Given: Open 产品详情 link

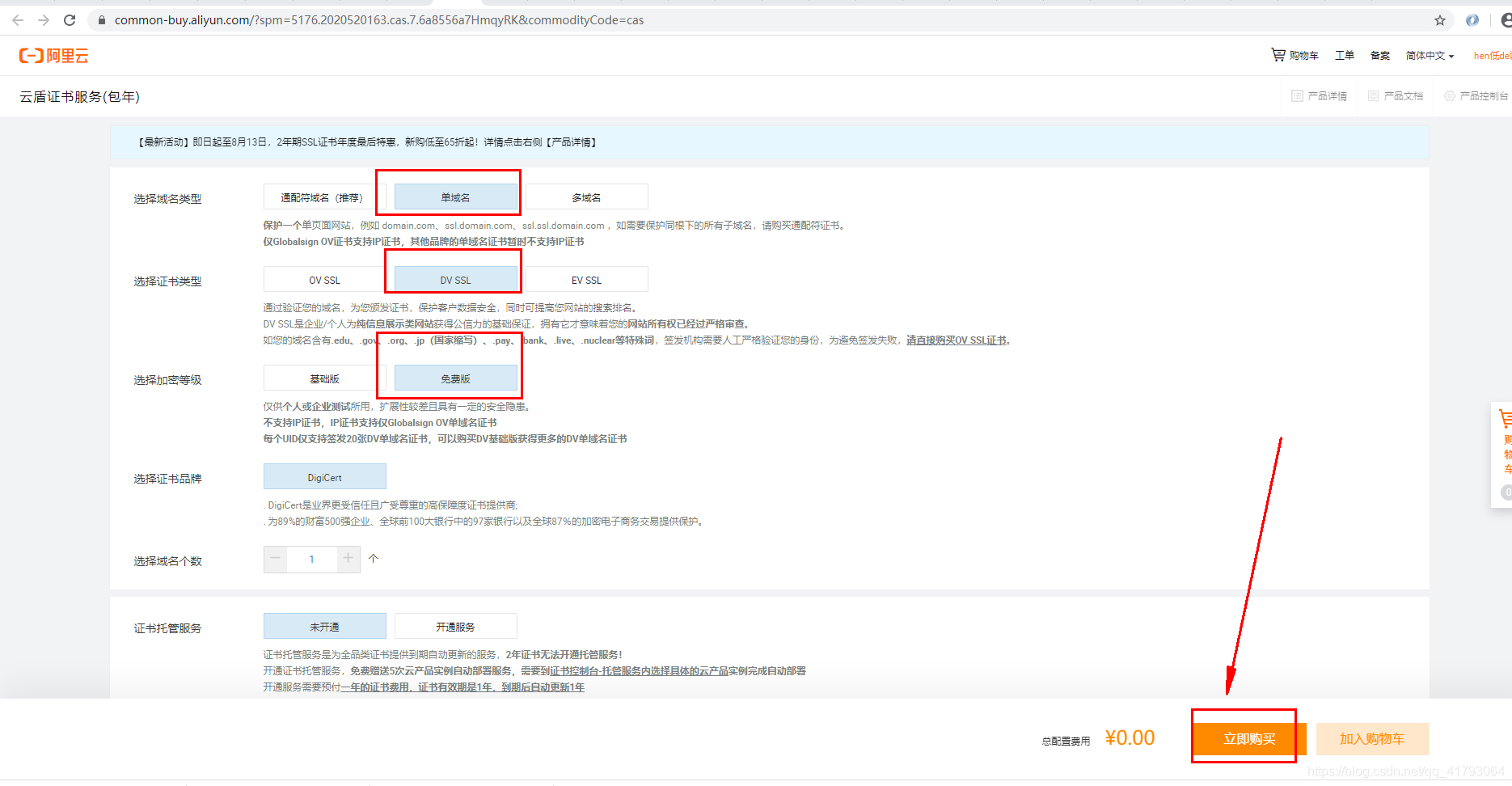Looking at the screenshot, I should click(x=1320, y=95).
